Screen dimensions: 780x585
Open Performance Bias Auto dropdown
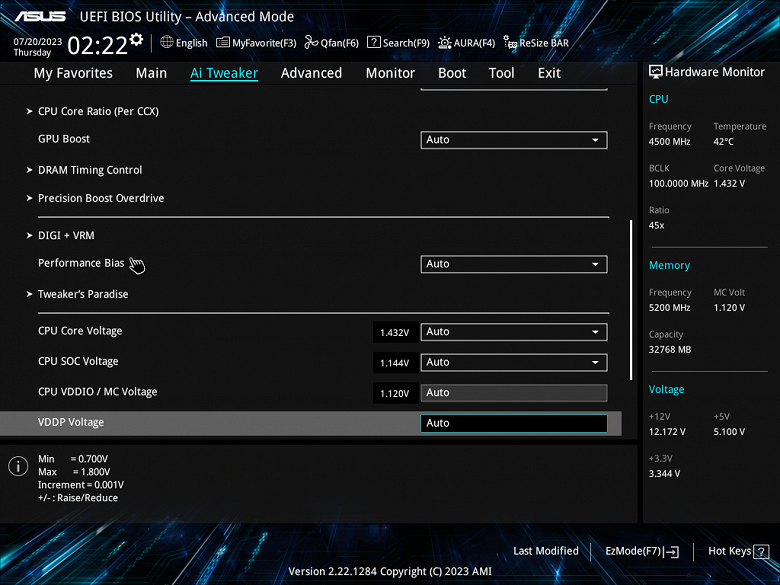point(514,264)
